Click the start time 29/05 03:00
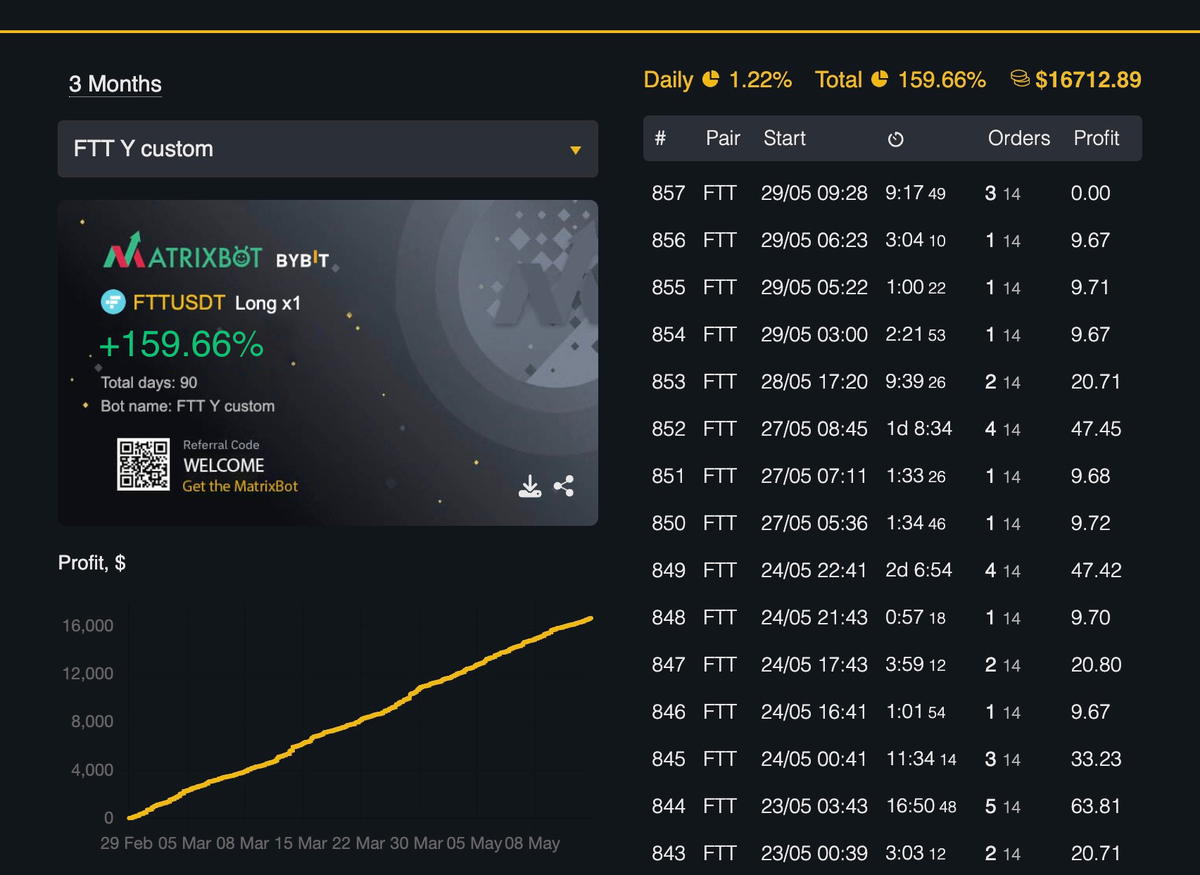This screenshot has width=1200, height=875. (x=814, y=334)
